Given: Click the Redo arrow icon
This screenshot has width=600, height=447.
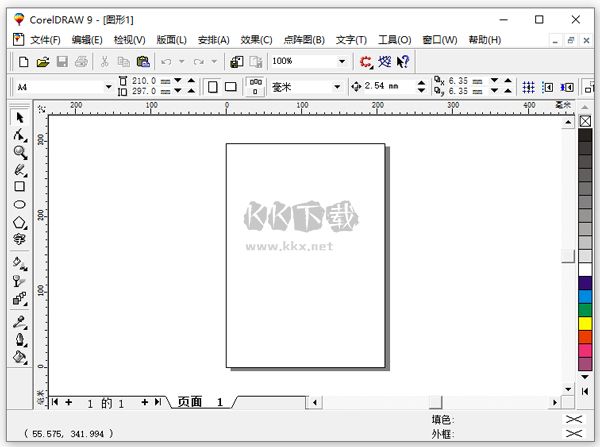Looking at the screenshot, I should tap(199, 62).
